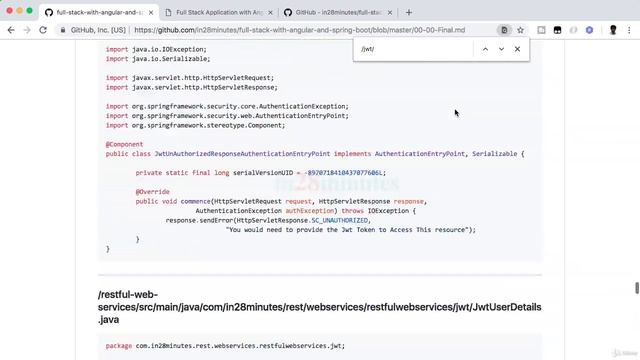
Task: Click the stereotype.Component import line
Action: 196,125
